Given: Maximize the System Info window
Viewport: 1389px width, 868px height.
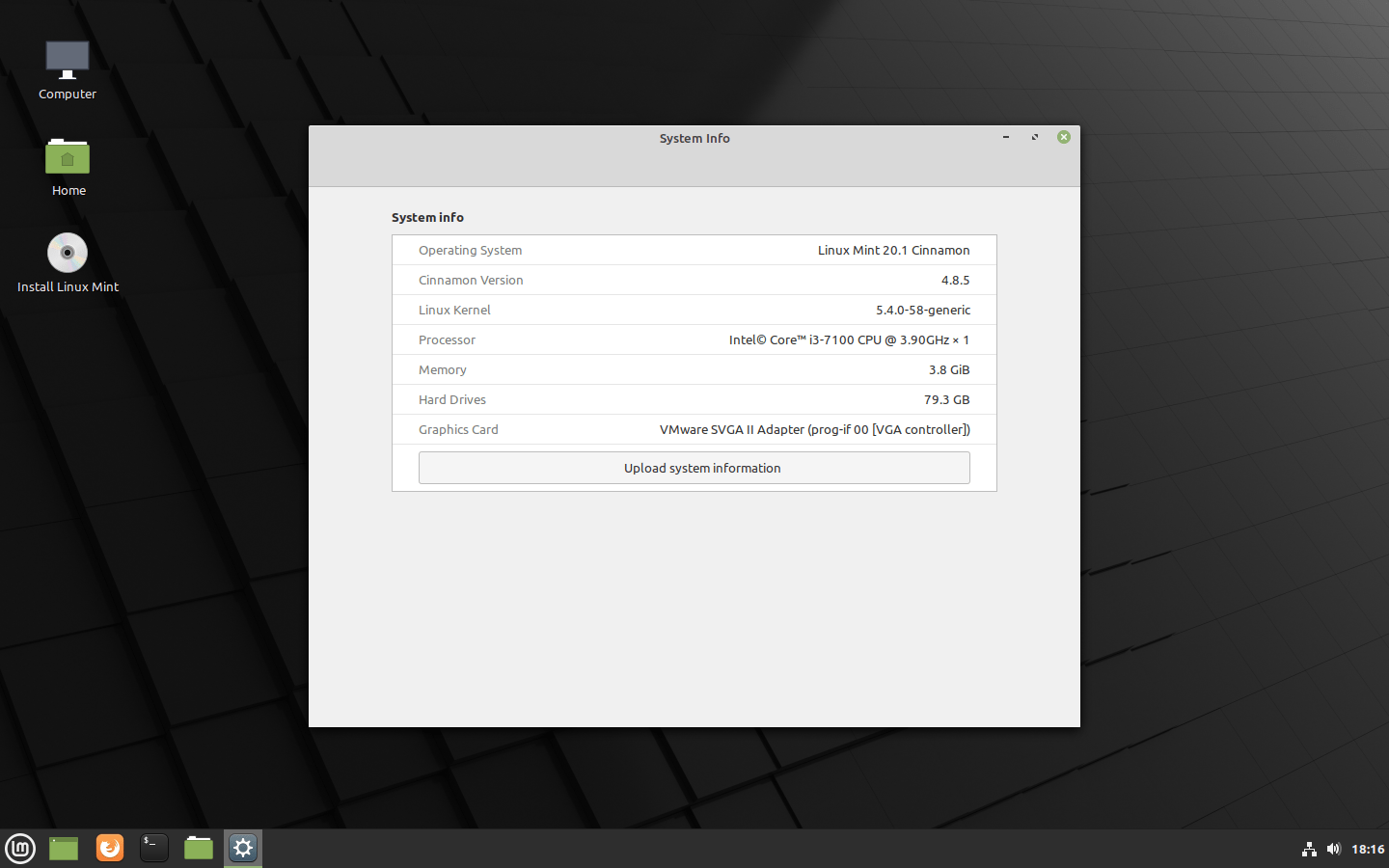Looking at the screenshot, I should pyautogui.click(x=1035, y=137).
